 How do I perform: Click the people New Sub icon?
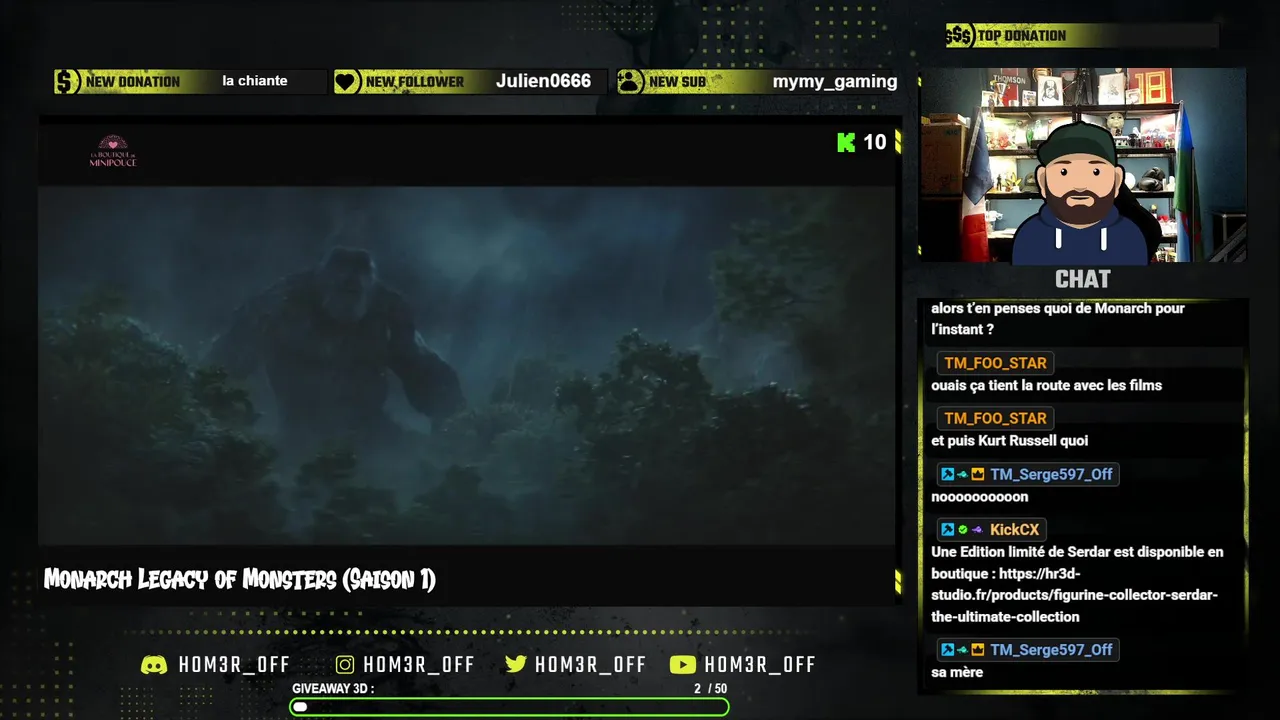click(630, 82)
